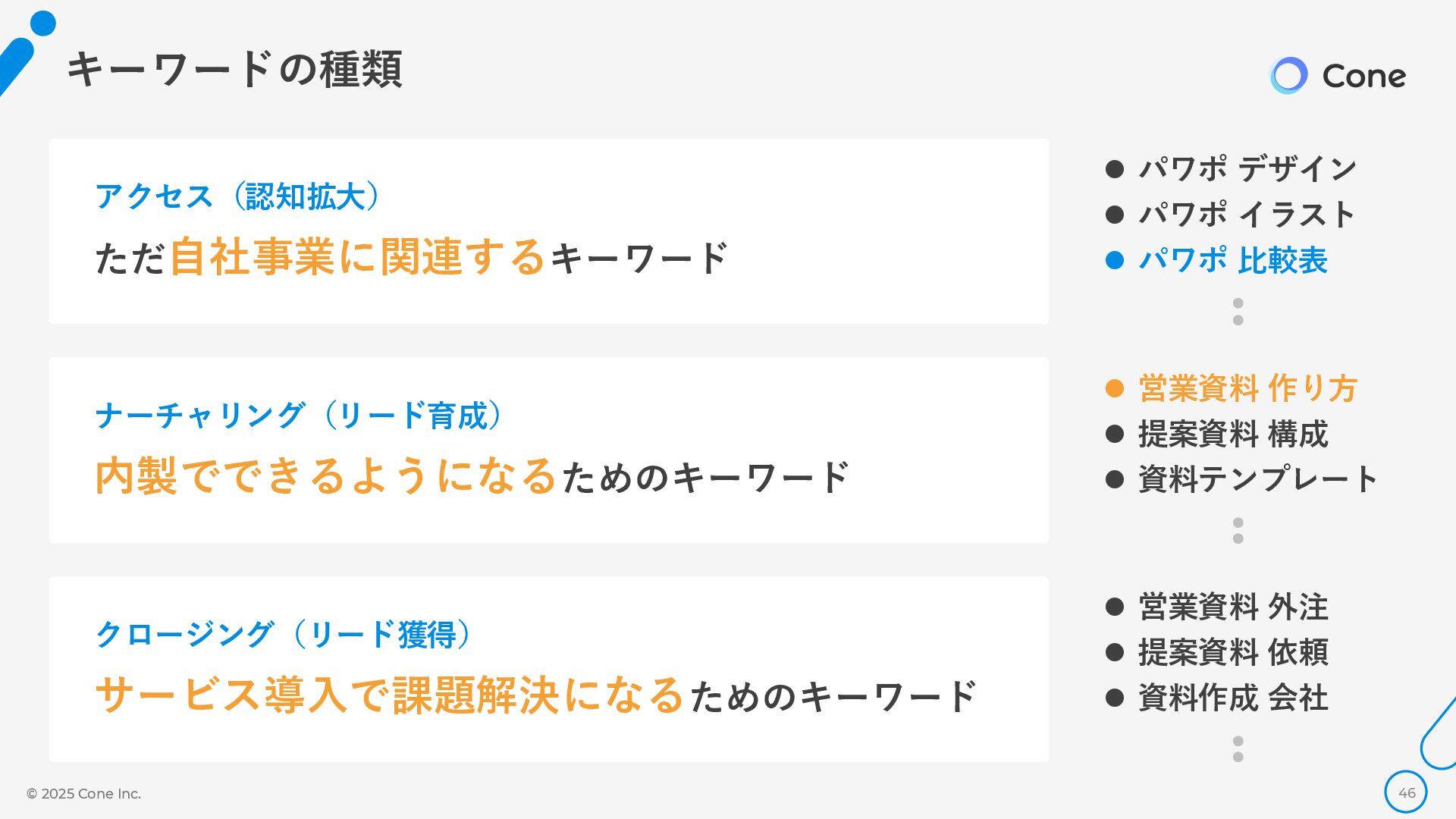This screenshot has width=1456, height=819.
Task: Click the slide title キーワードの種類
Action: tap(234, 70)
